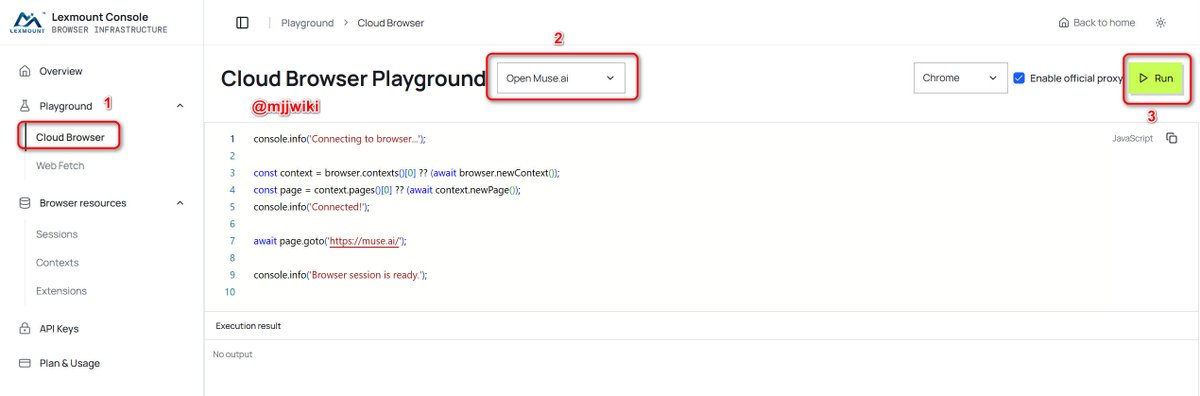Click the Execution result header

pos(248,326)
